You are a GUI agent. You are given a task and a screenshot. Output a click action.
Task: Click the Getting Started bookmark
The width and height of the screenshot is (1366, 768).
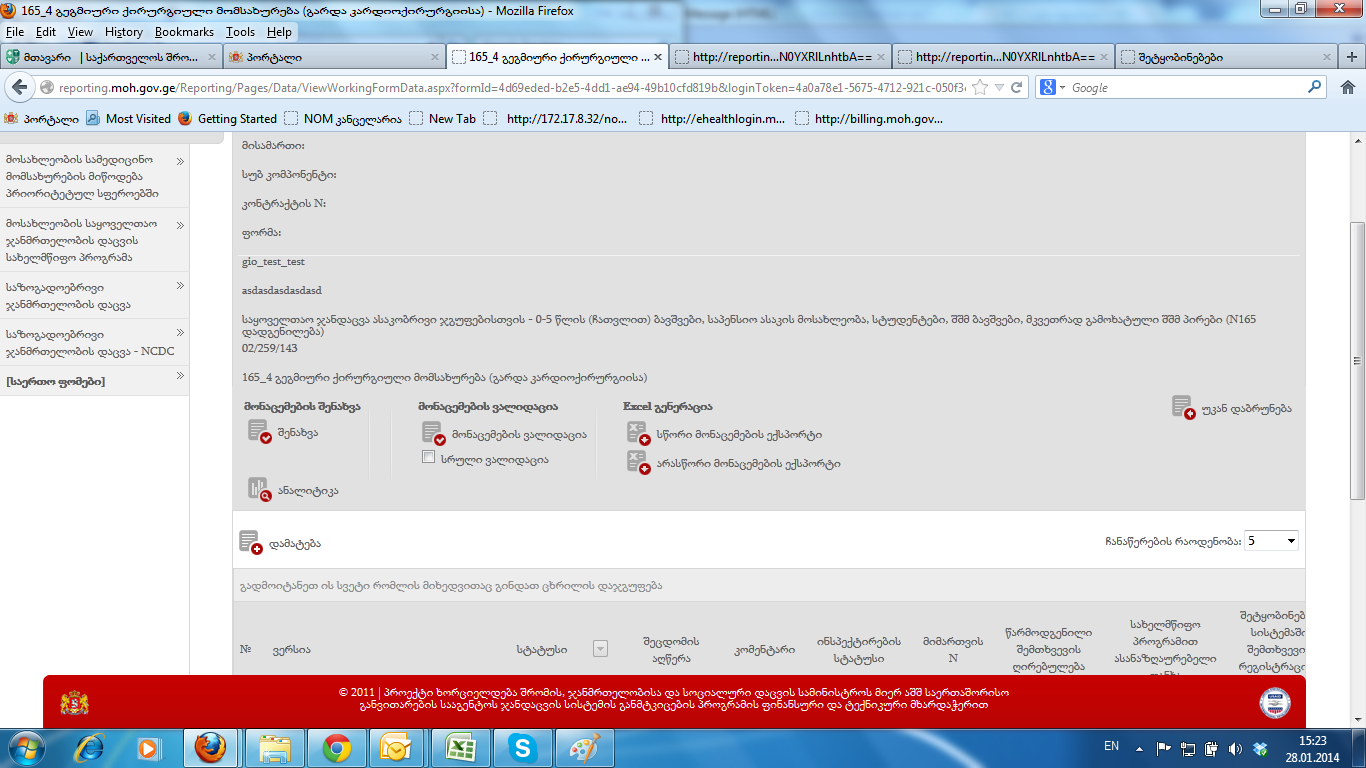point(236,119)
